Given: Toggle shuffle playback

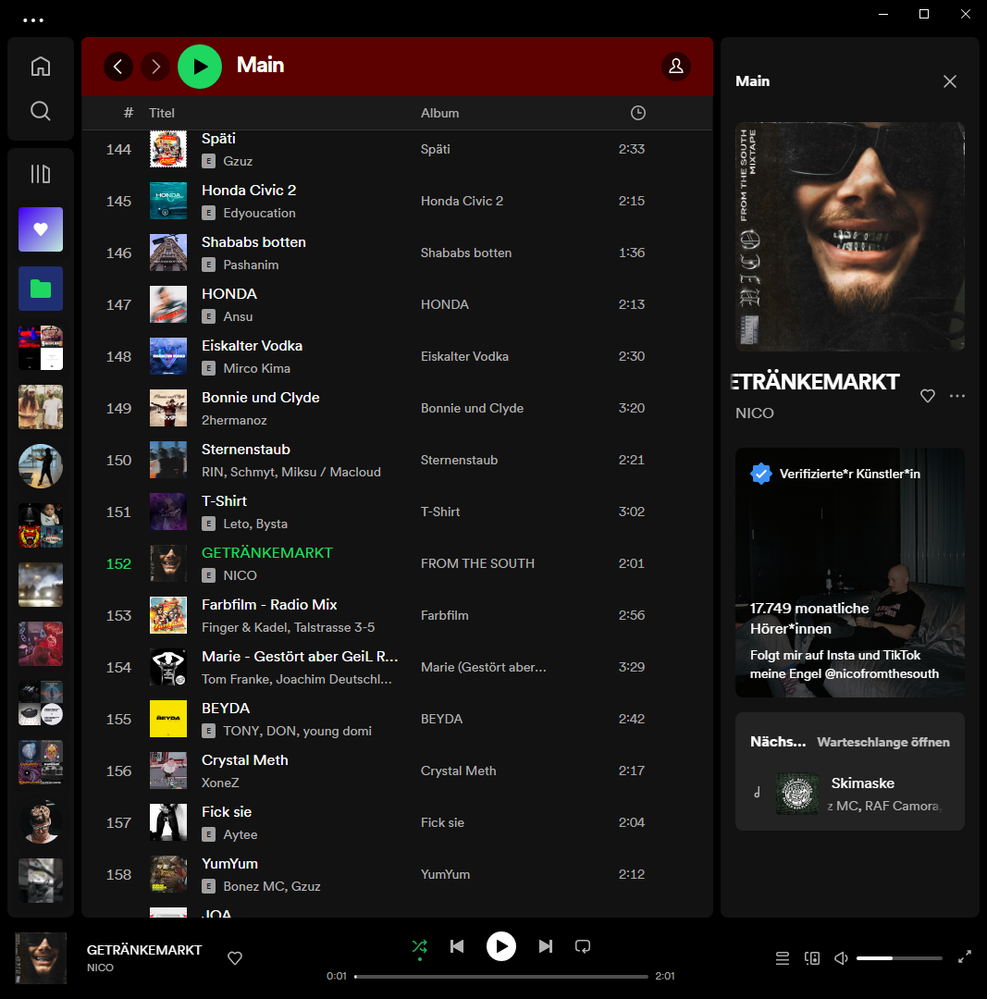Looking at the screenshot, I should pos(419,947).
